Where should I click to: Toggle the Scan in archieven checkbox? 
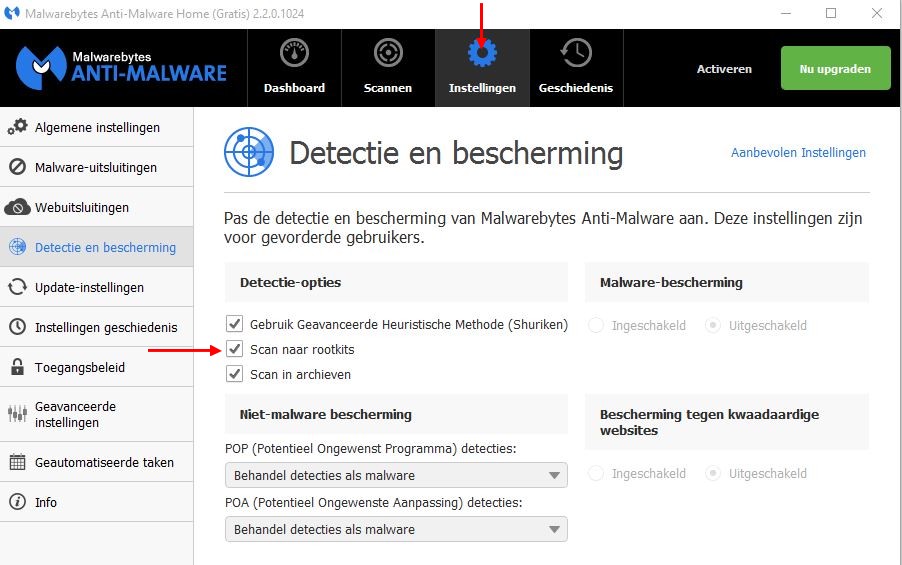tap(234, 374)
